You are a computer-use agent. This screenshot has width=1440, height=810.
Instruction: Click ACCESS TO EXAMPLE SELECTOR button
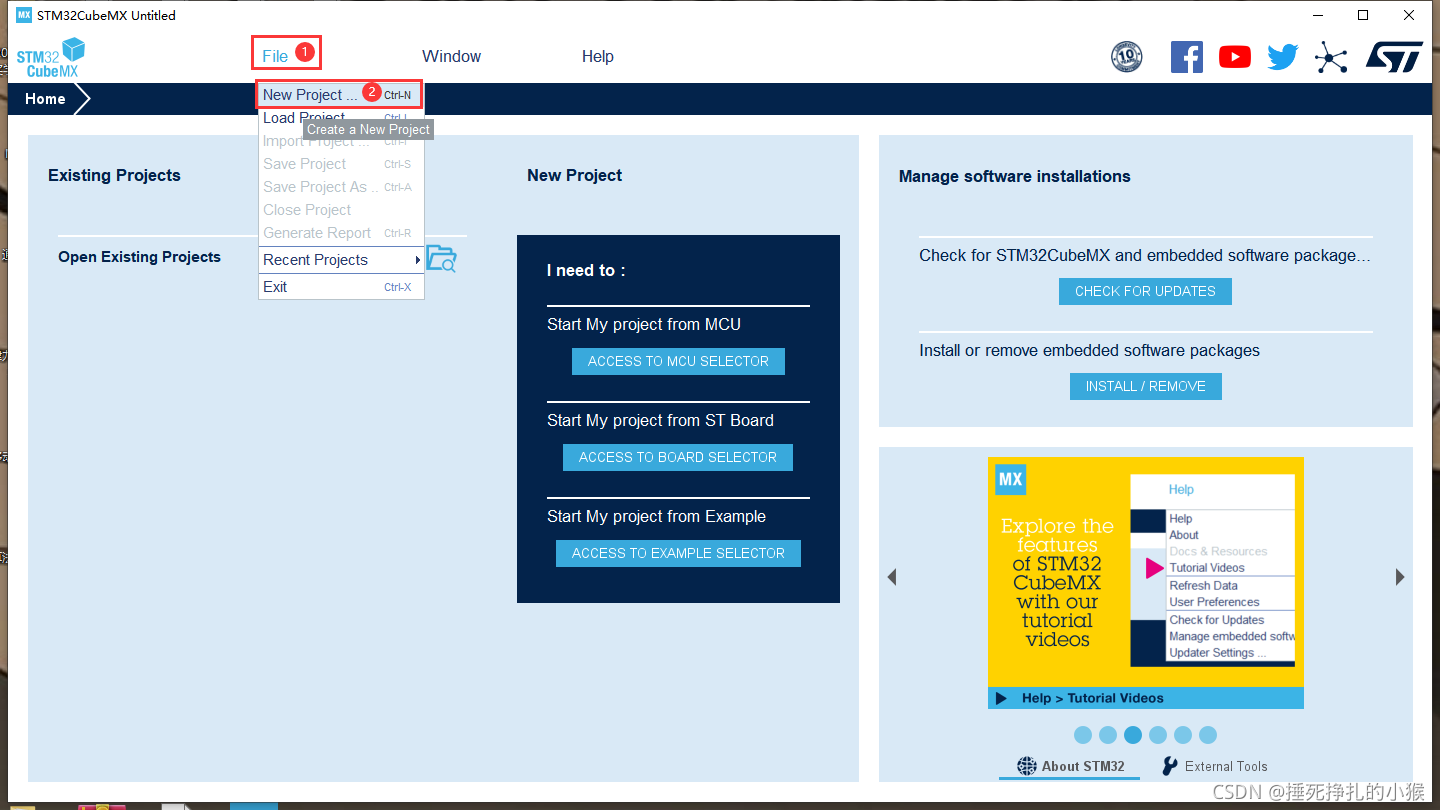pyautogui.click(x=678, y=553)
